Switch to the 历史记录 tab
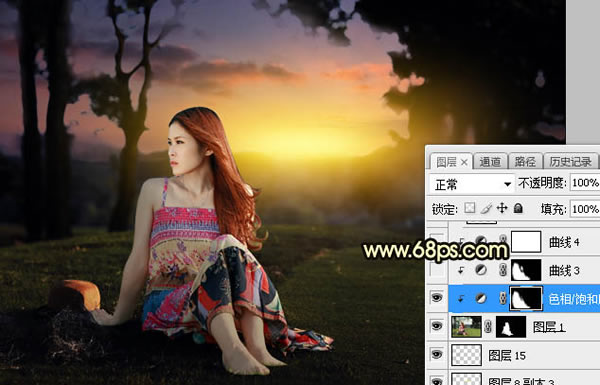The height and width of the screenshot is (385, 600). (x=570, y=162)
